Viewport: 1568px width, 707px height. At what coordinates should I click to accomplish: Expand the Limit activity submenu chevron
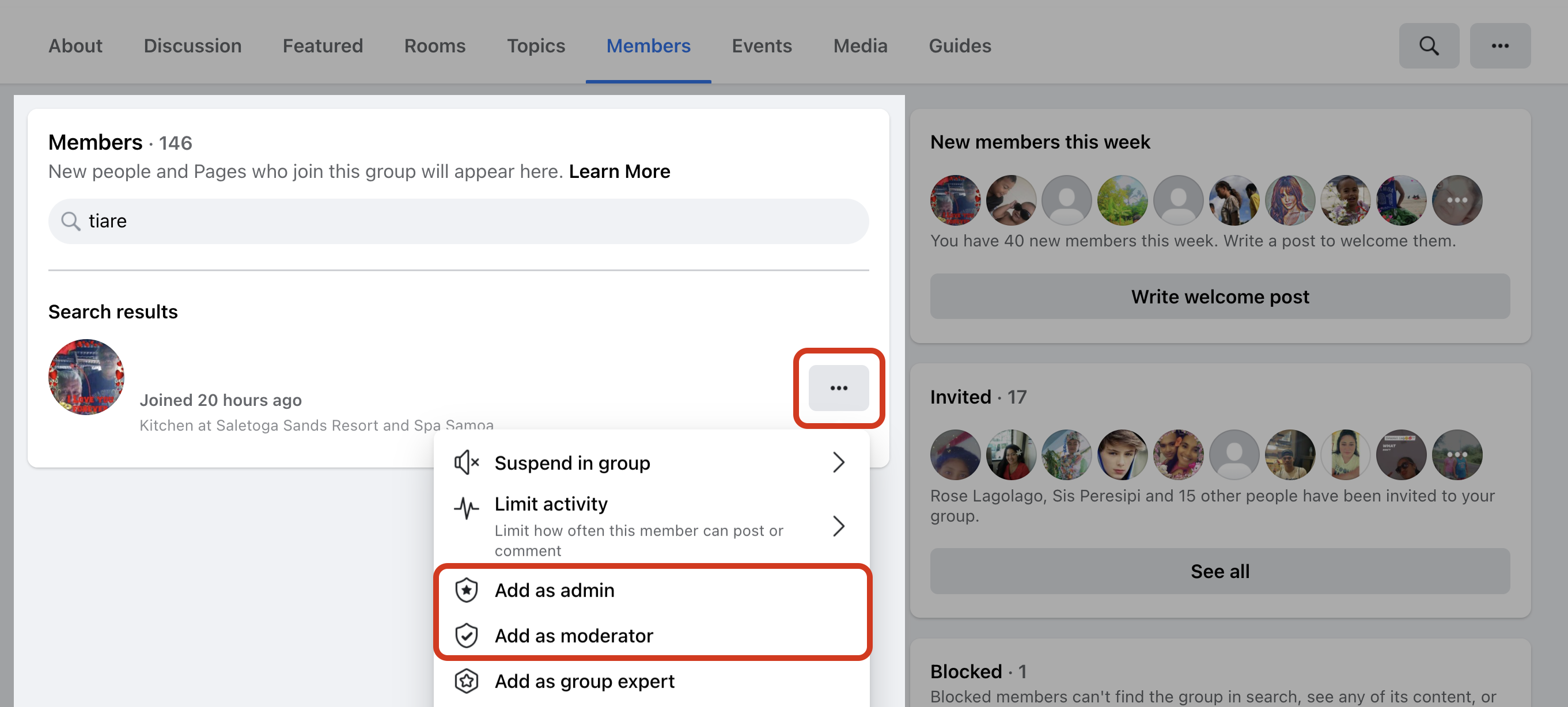838,526
